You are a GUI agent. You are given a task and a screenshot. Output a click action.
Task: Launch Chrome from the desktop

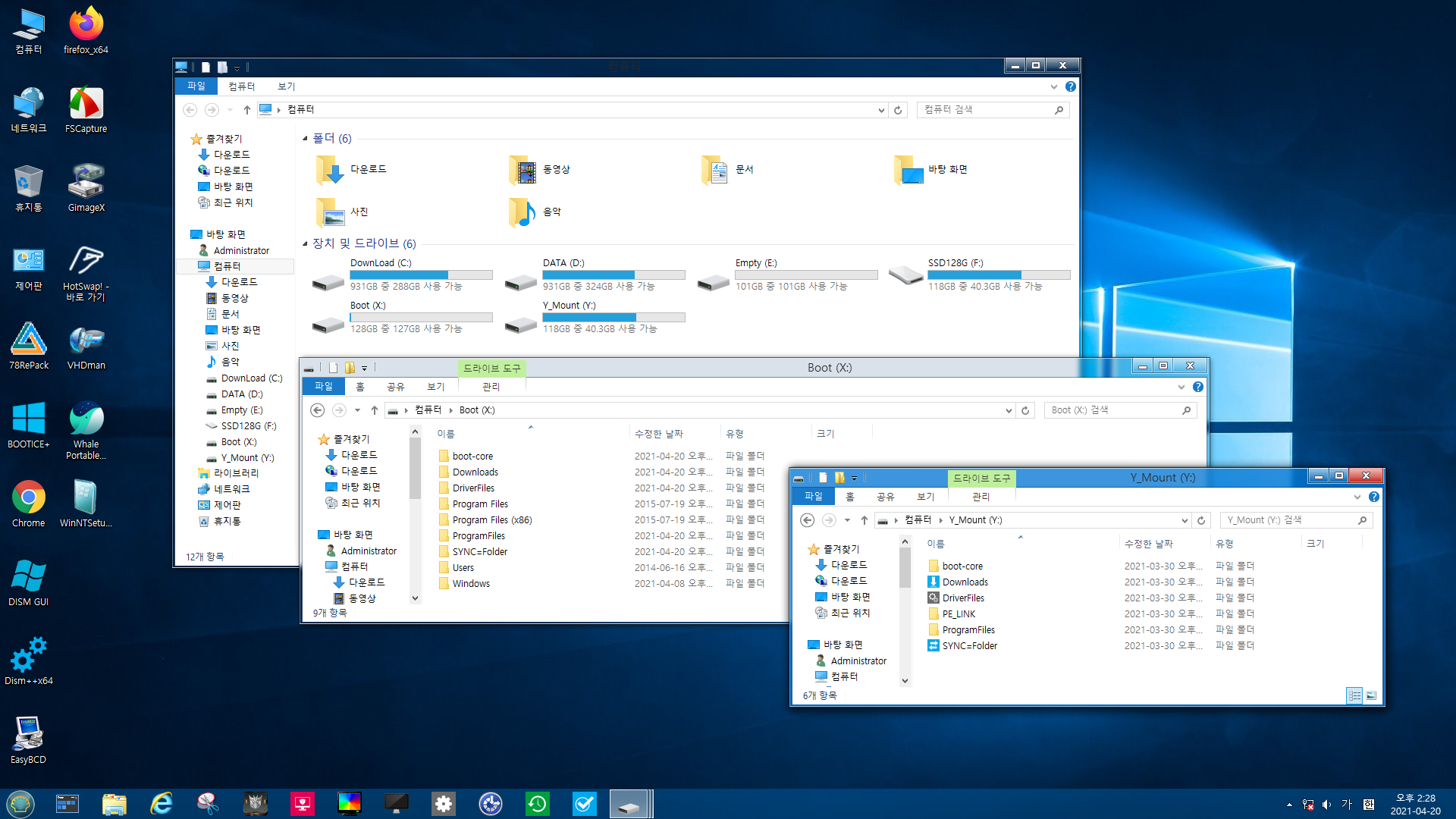(29, 504)
